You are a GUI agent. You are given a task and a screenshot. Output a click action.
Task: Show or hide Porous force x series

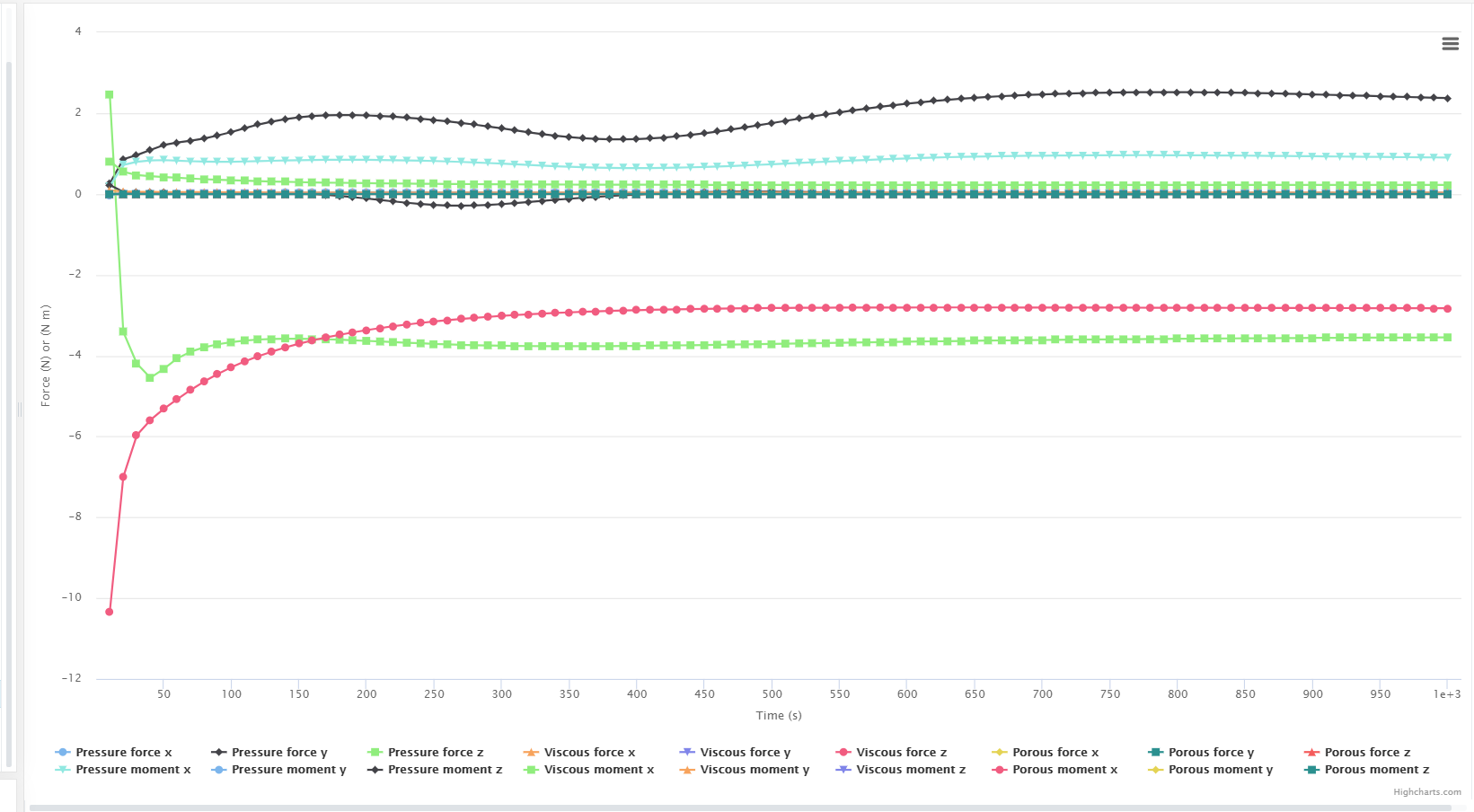1055,753
